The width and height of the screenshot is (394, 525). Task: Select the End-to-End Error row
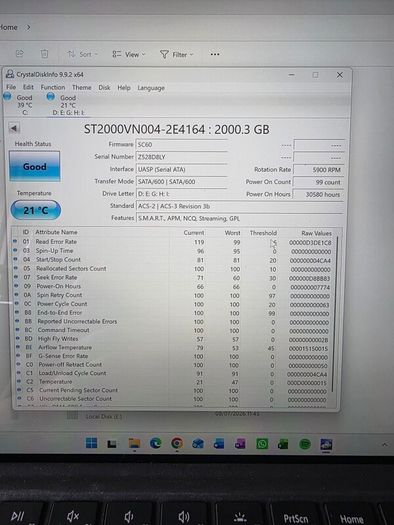[173, 313]
